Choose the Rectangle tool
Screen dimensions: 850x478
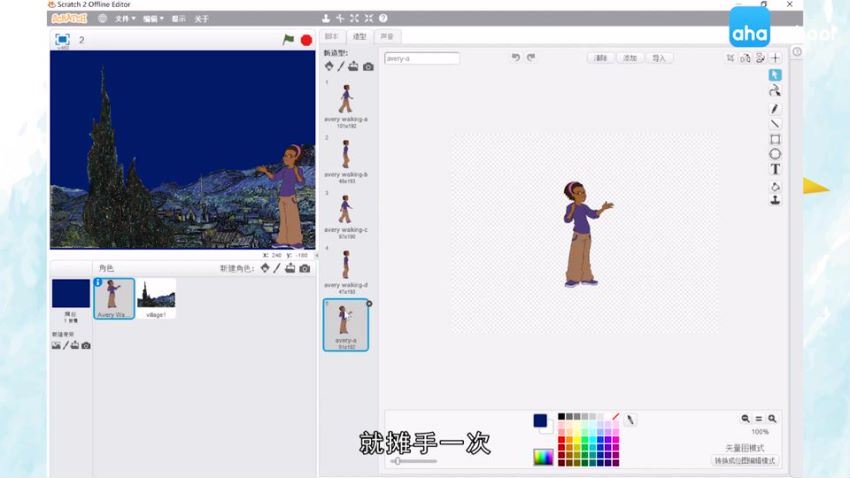point(775,139)
